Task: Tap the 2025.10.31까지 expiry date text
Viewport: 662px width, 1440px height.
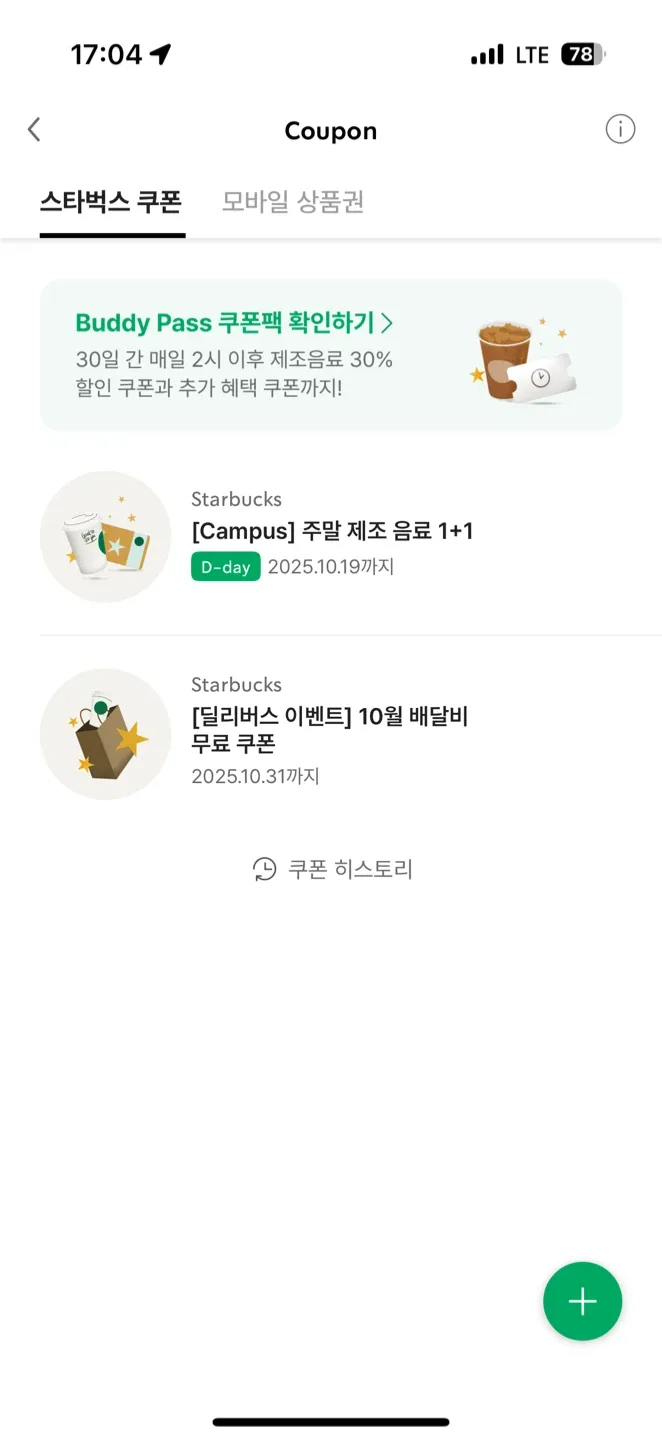Action: click(x=255, y=776)
